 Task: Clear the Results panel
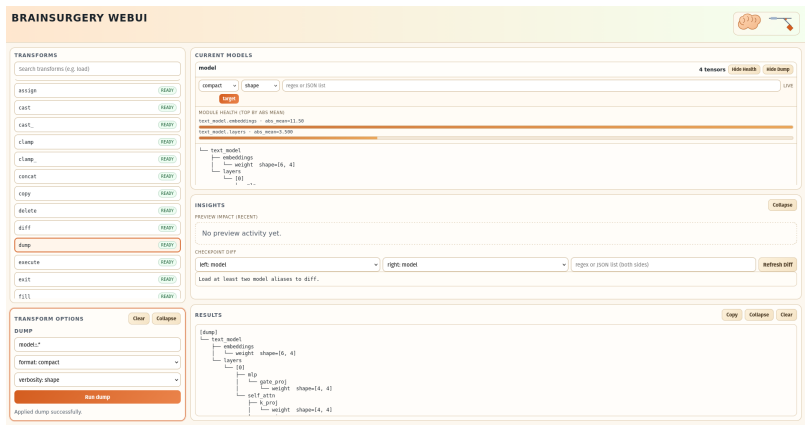click(x=786, y=315)
